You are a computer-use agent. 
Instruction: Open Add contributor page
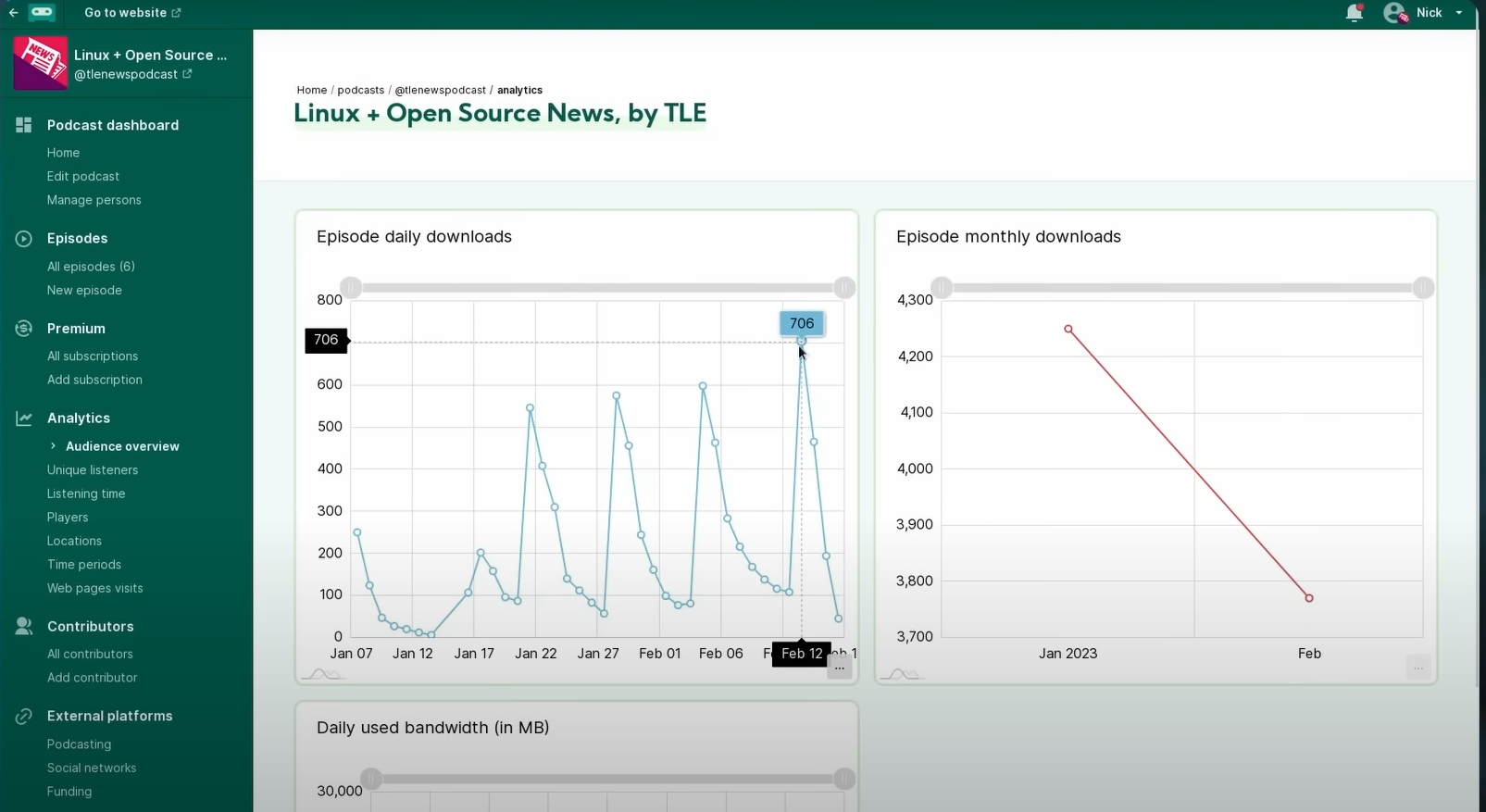point(92,678)
